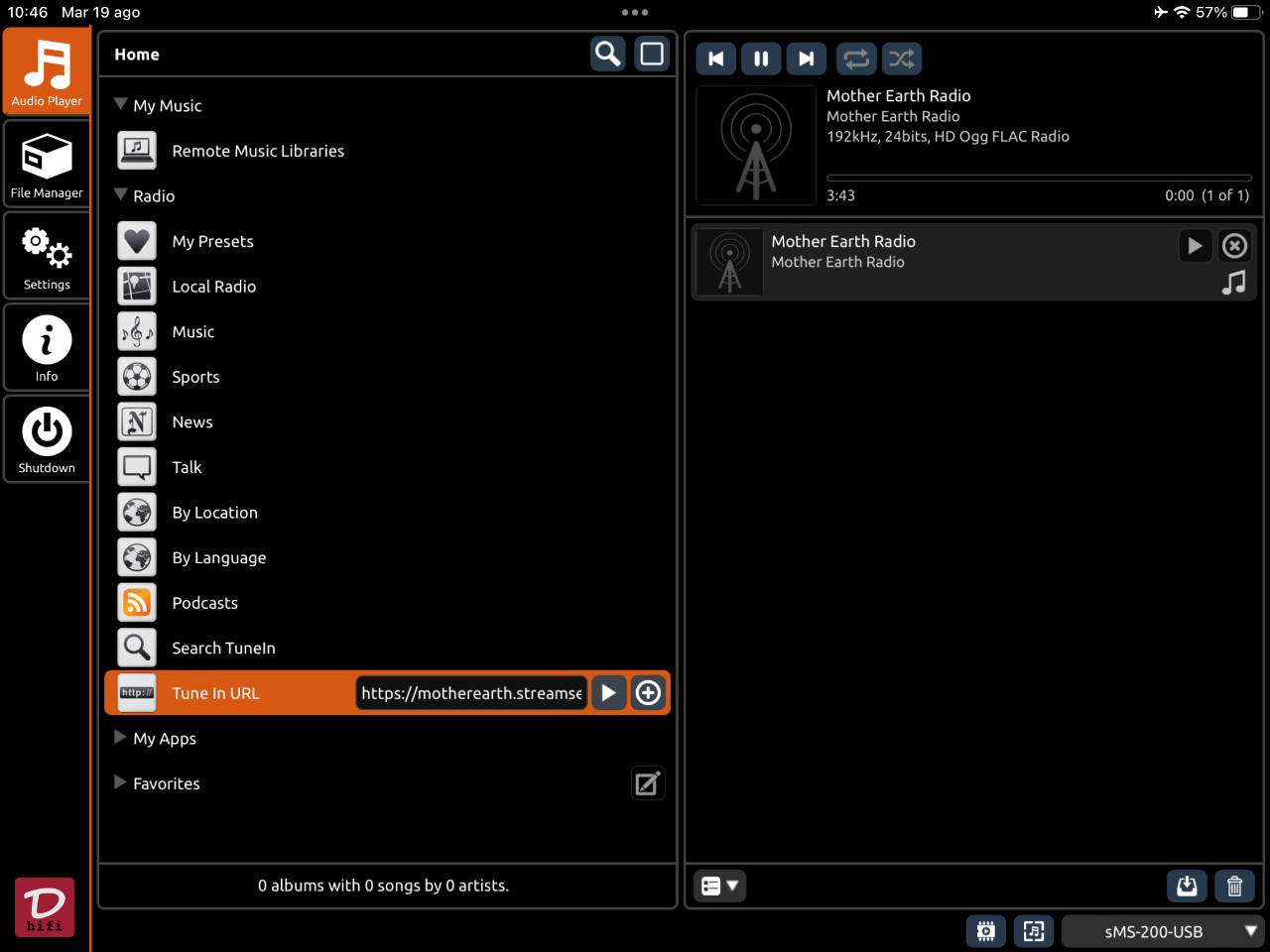1270x952 pixels.
Task: Open the Info section
Action: 47,348
